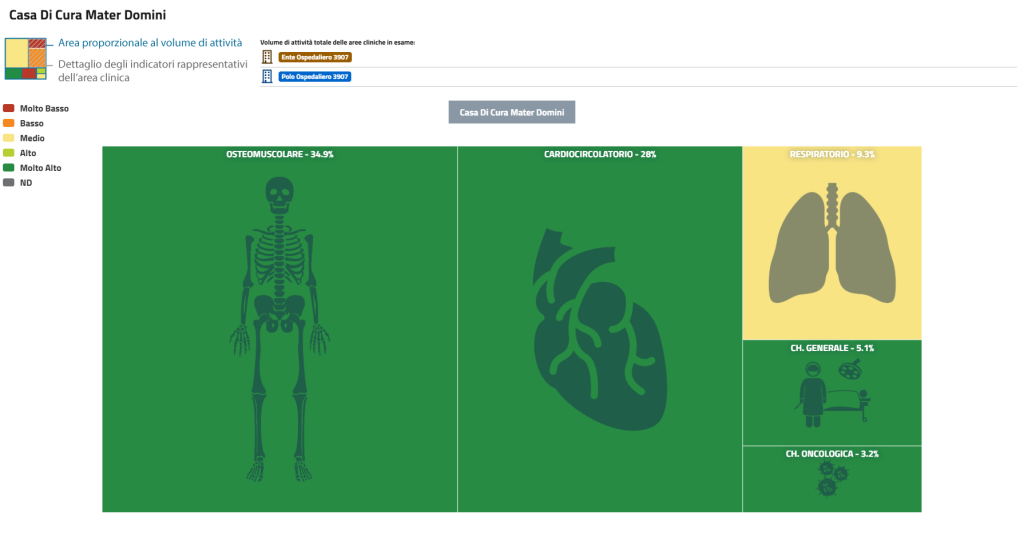Open the Respiratorio - 9.3% title
The width and height of the screenshot is (1024, 558).
[x=832, y=155]
